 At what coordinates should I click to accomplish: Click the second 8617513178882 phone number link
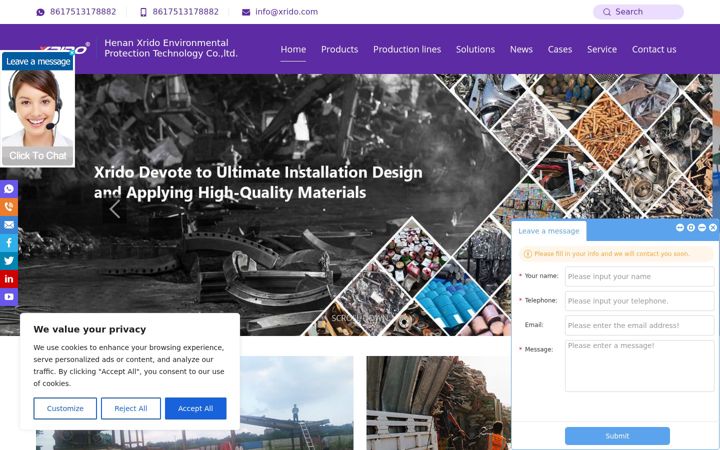[186, 12]
